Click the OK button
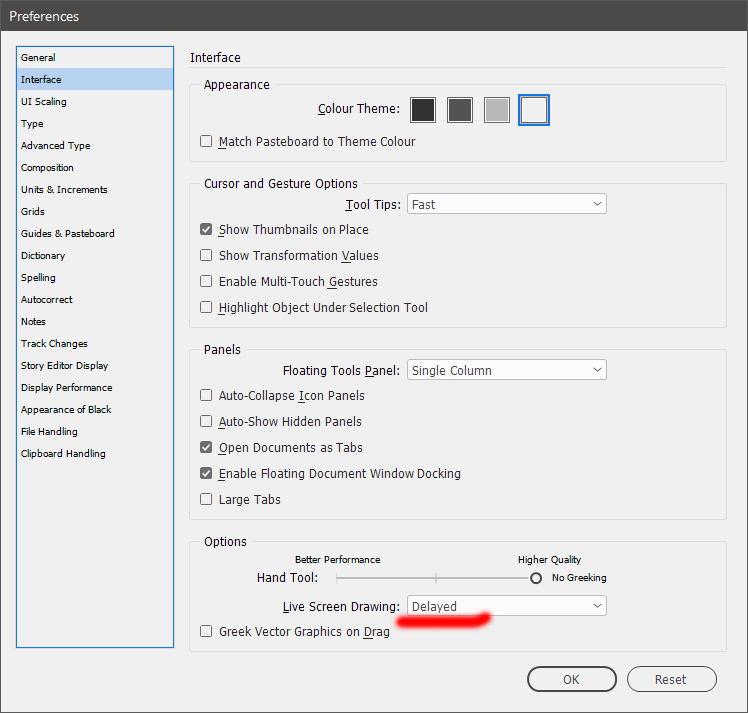This screenshot has width=748, height=713. point(571,679)
